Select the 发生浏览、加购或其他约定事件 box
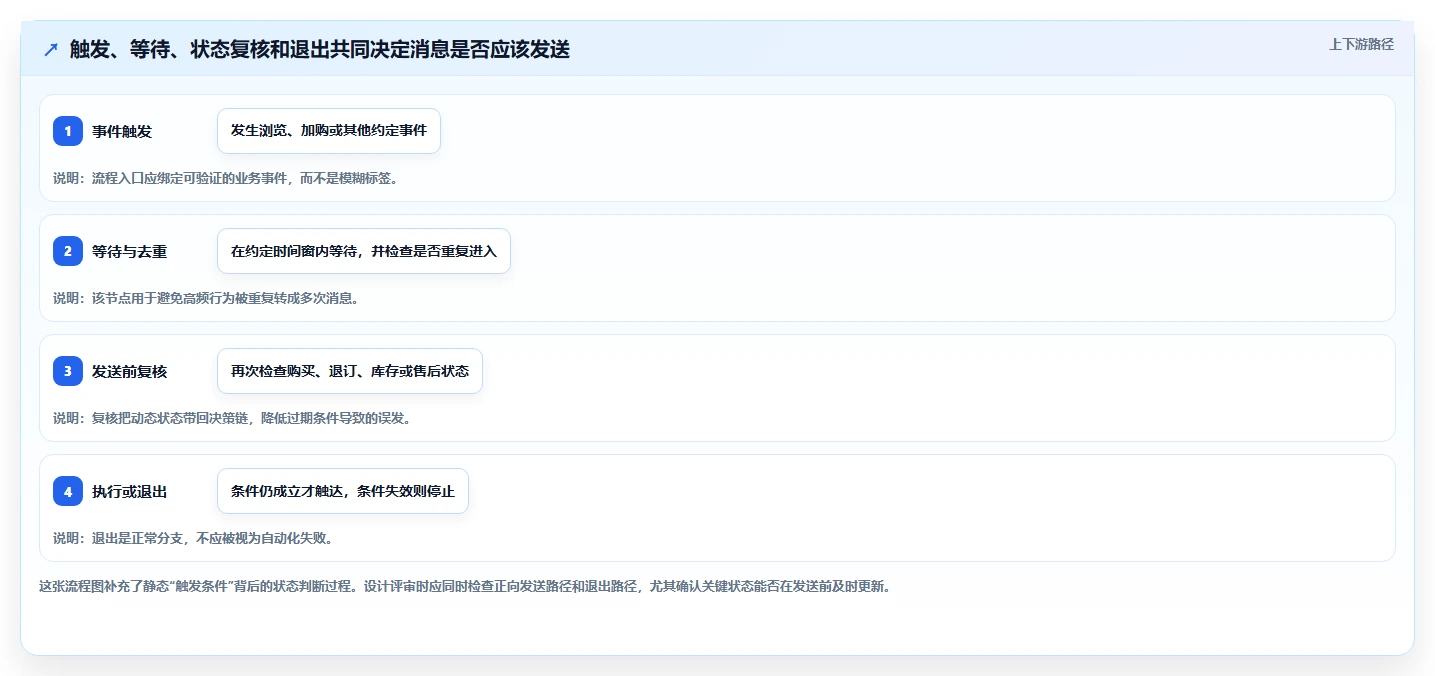 pos(329,131)
